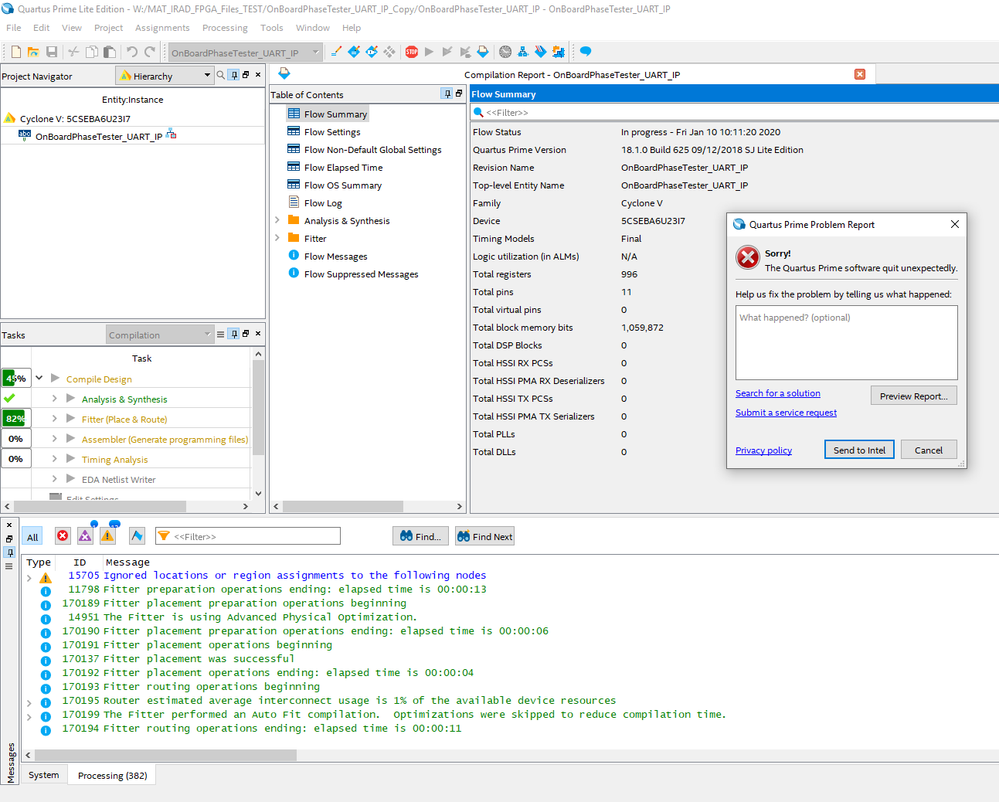Screen dimensions: 999x802
Task: Open the Timing Analyzer clock icon
Action: [x=505, y=52]
